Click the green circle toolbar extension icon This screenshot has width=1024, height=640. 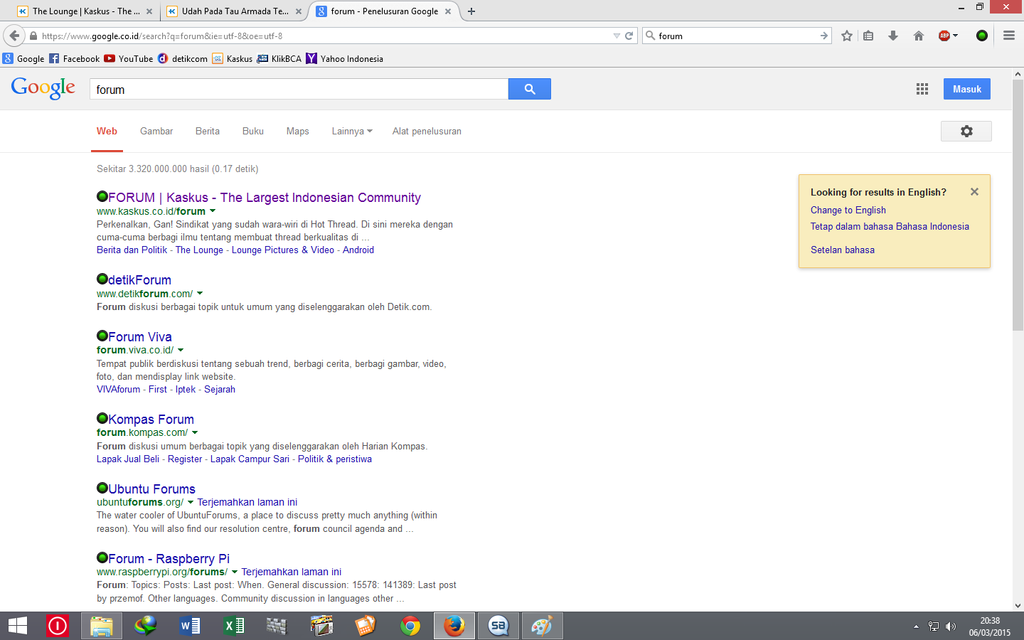click(x=982, y=36)
